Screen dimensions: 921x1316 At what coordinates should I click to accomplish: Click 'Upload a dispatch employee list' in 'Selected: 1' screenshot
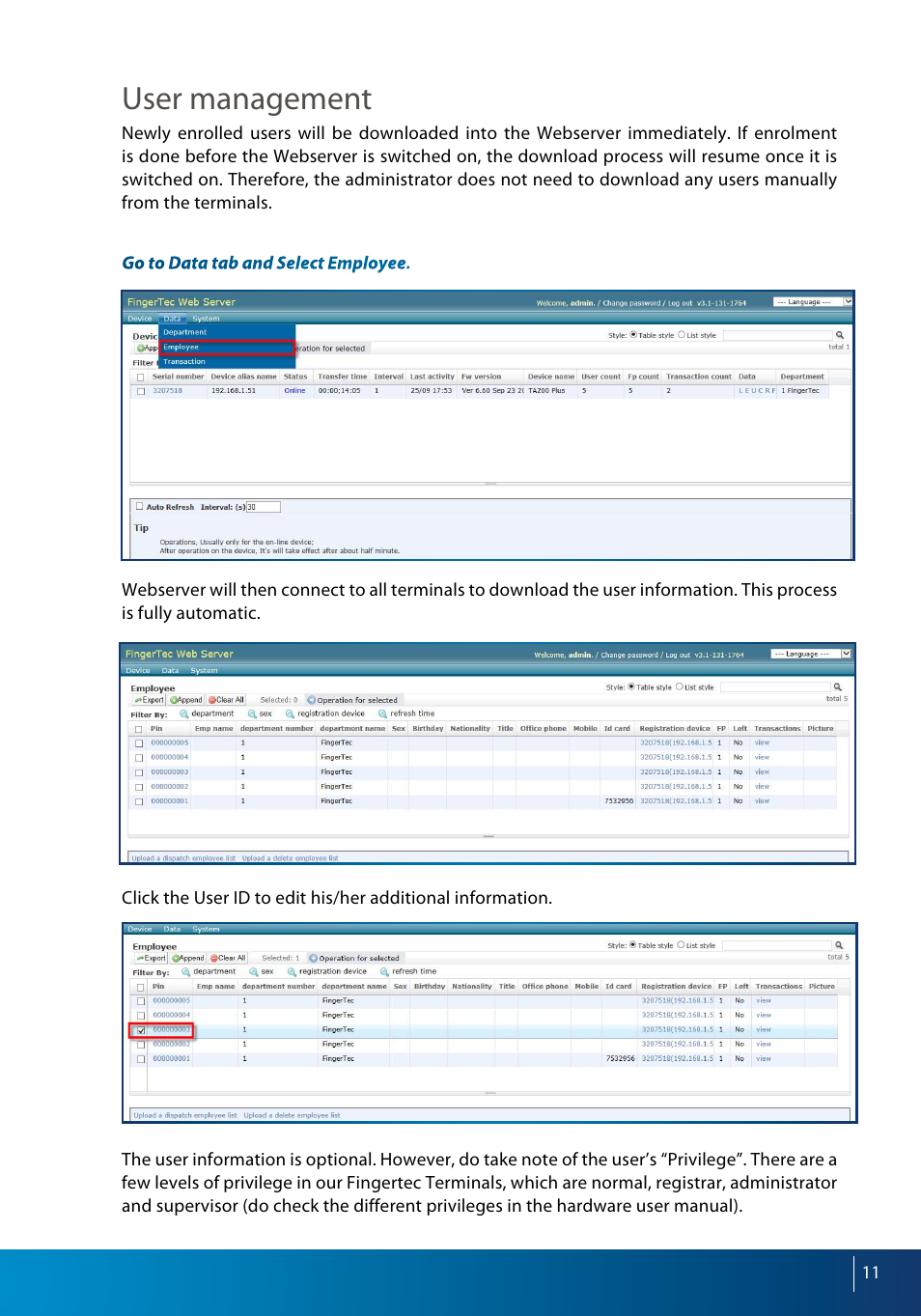tap(185, 1115)
